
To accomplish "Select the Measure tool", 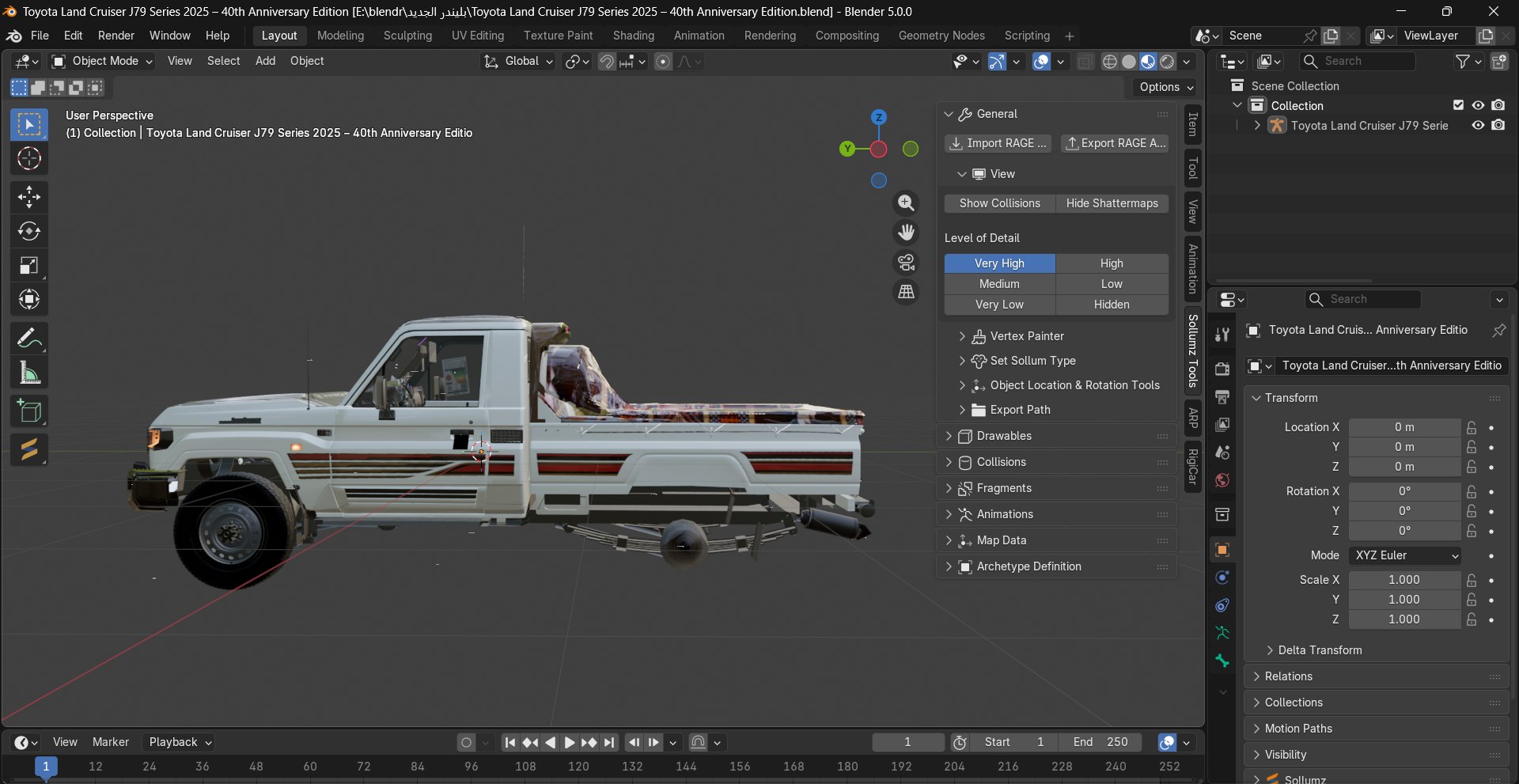I will tap(29, 373).
